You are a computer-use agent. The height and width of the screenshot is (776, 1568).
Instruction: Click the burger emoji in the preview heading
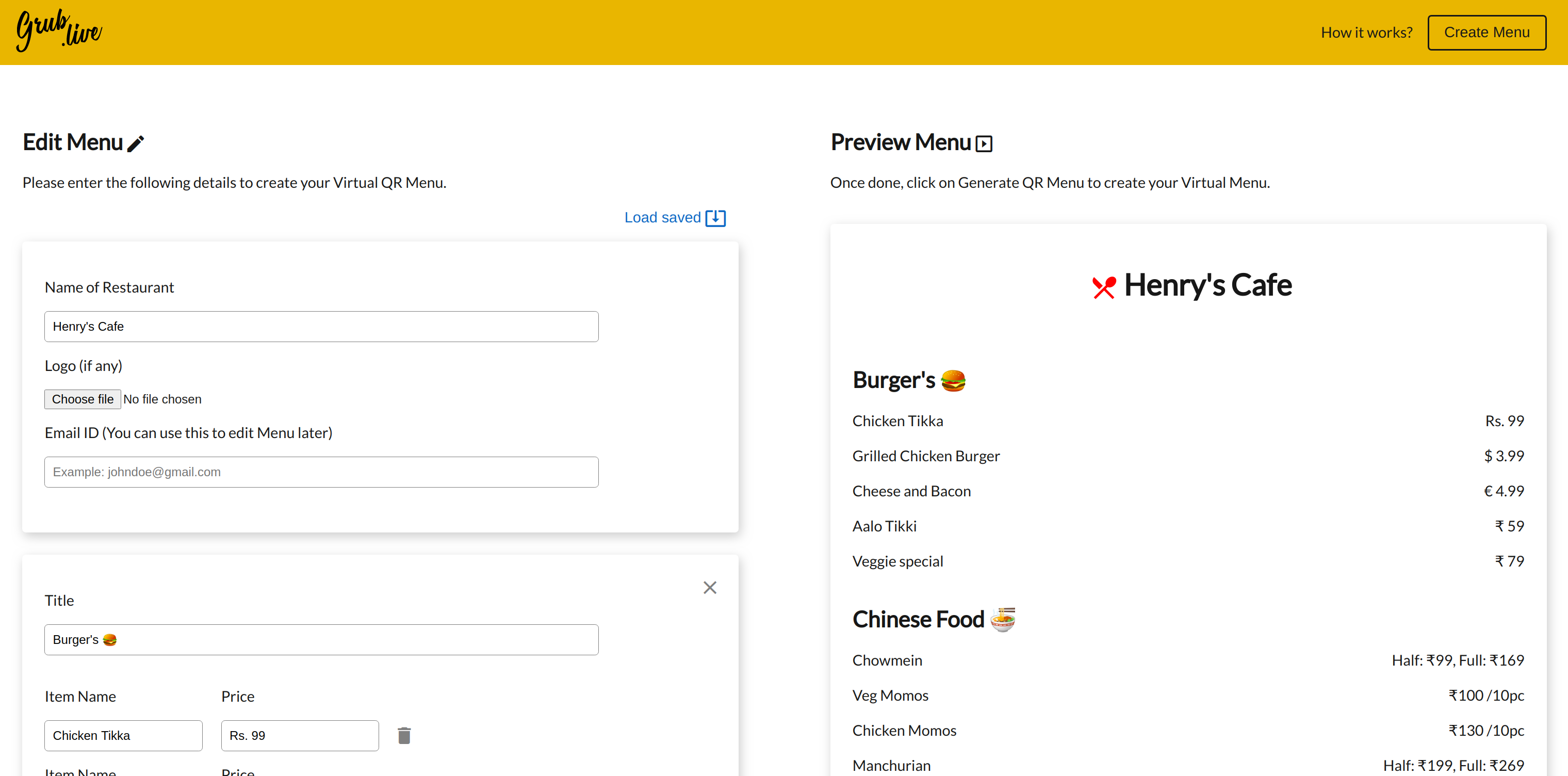[953, 381]
